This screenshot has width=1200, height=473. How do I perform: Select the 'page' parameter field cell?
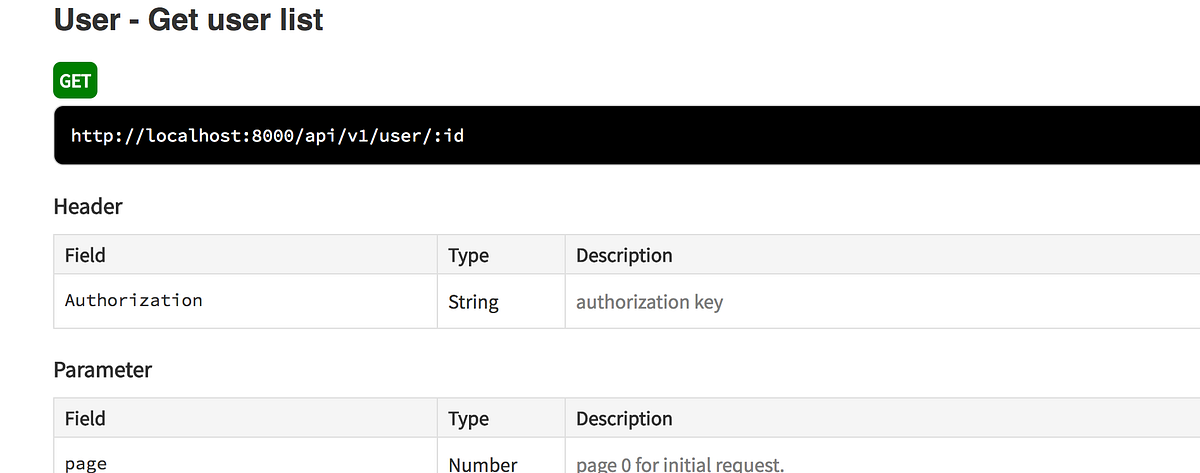tap(86, 463)
